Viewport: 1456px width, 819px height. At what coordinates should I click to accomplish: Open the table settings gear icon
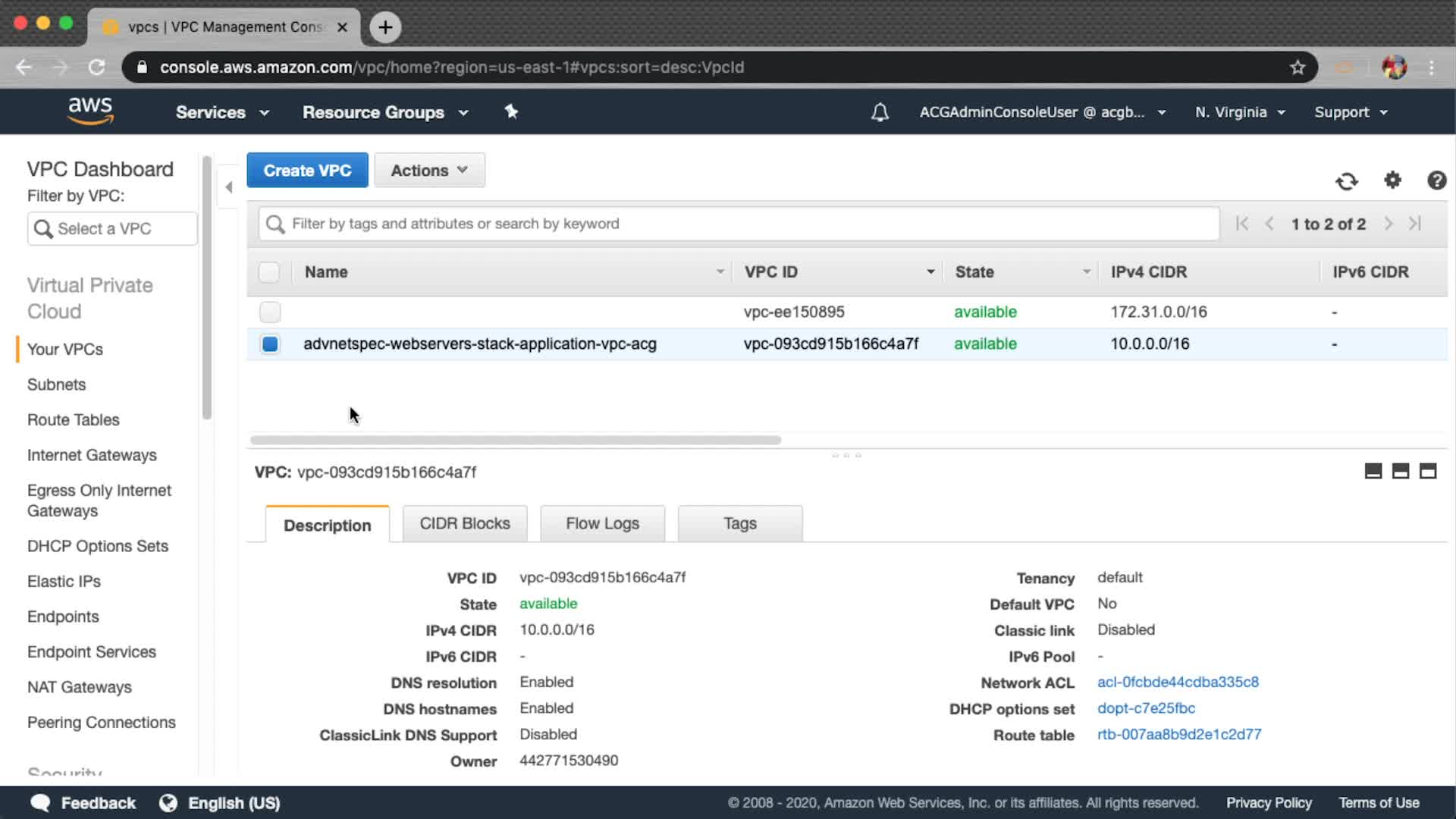pyautogui.click(x=1392, y=180)
